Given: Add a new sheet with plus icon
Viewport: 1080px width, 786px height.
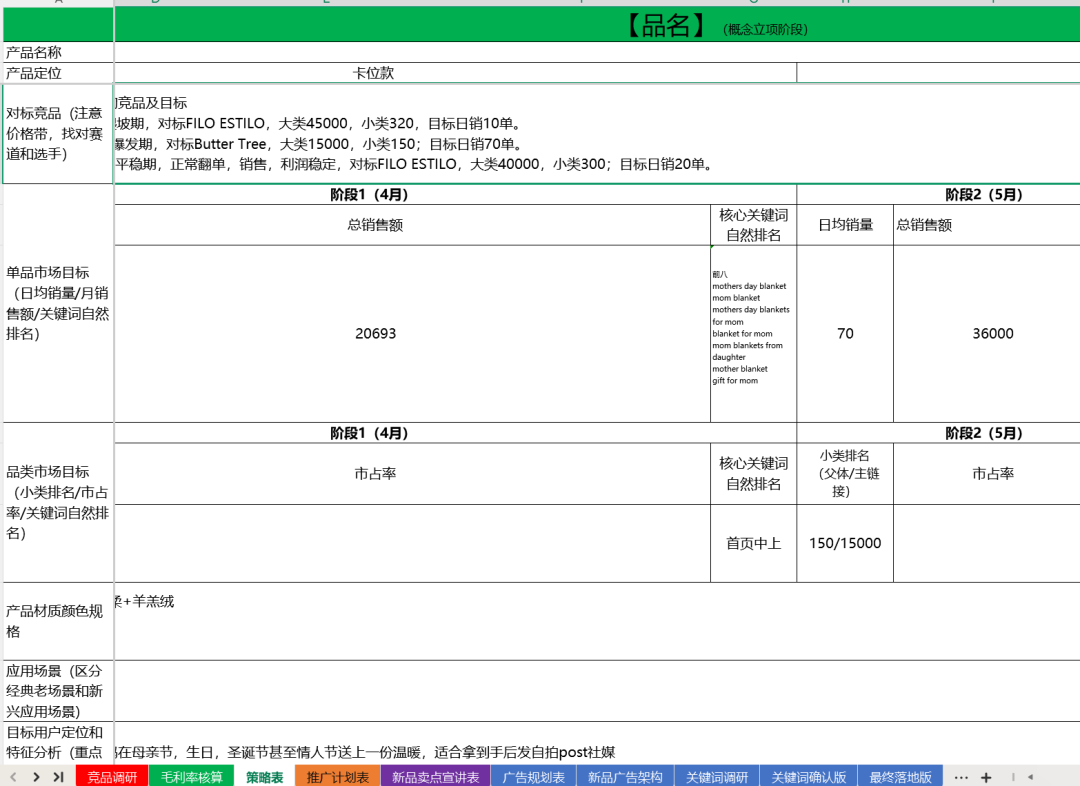Looking at the screenshot, I should click(986, 777).
